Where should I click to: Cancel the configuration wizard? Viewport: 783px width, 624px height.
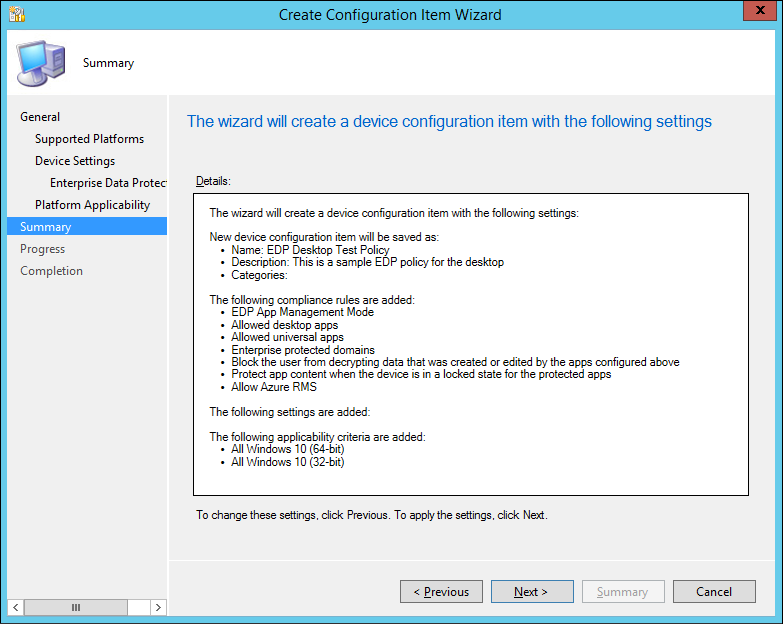(714, 592)
